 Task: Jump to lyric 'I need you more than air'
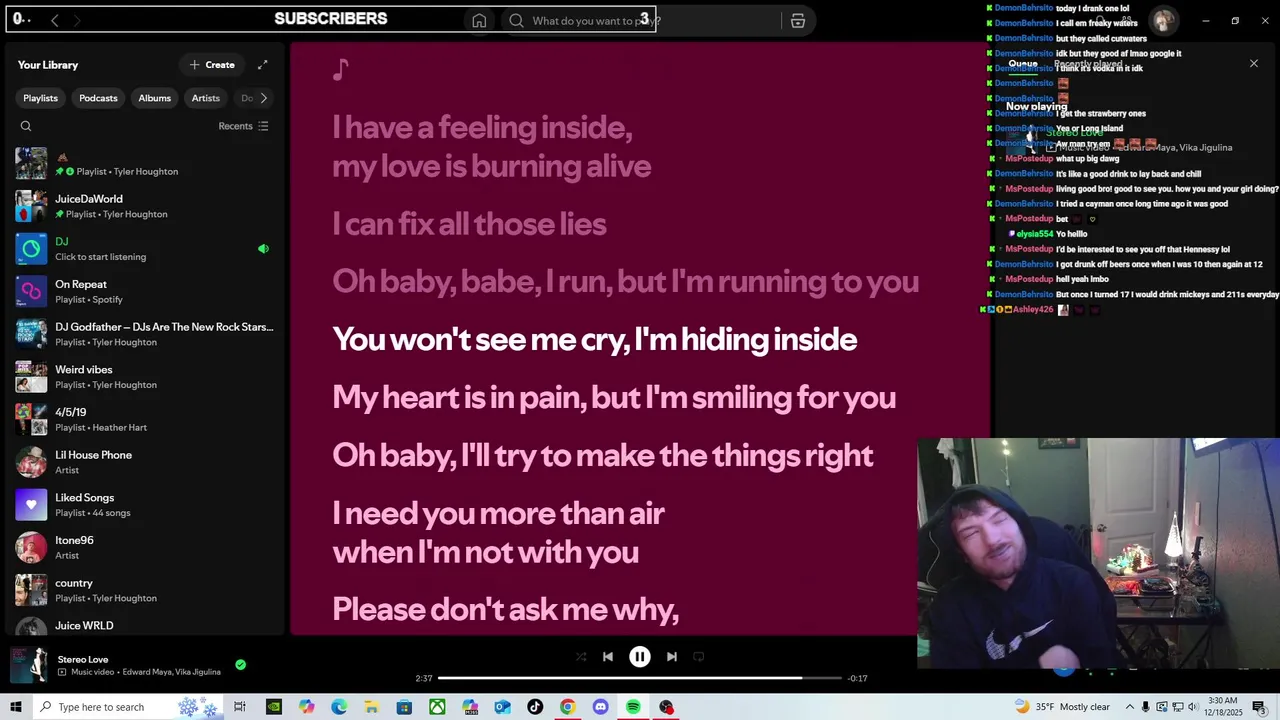click(498, 533)
